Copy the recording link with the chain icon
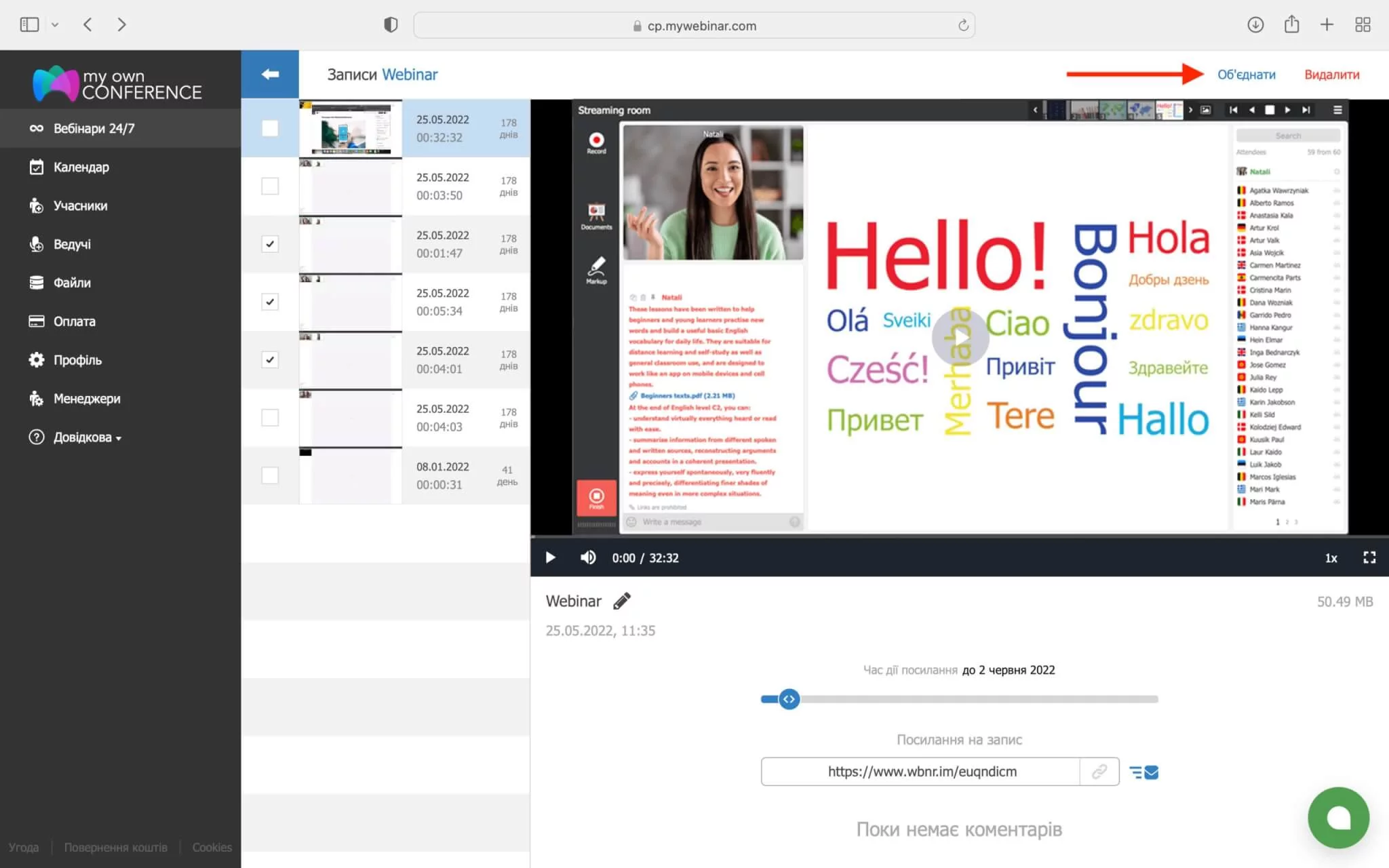This screenshot has height=868, width=1389. (x=1099, y=772)
